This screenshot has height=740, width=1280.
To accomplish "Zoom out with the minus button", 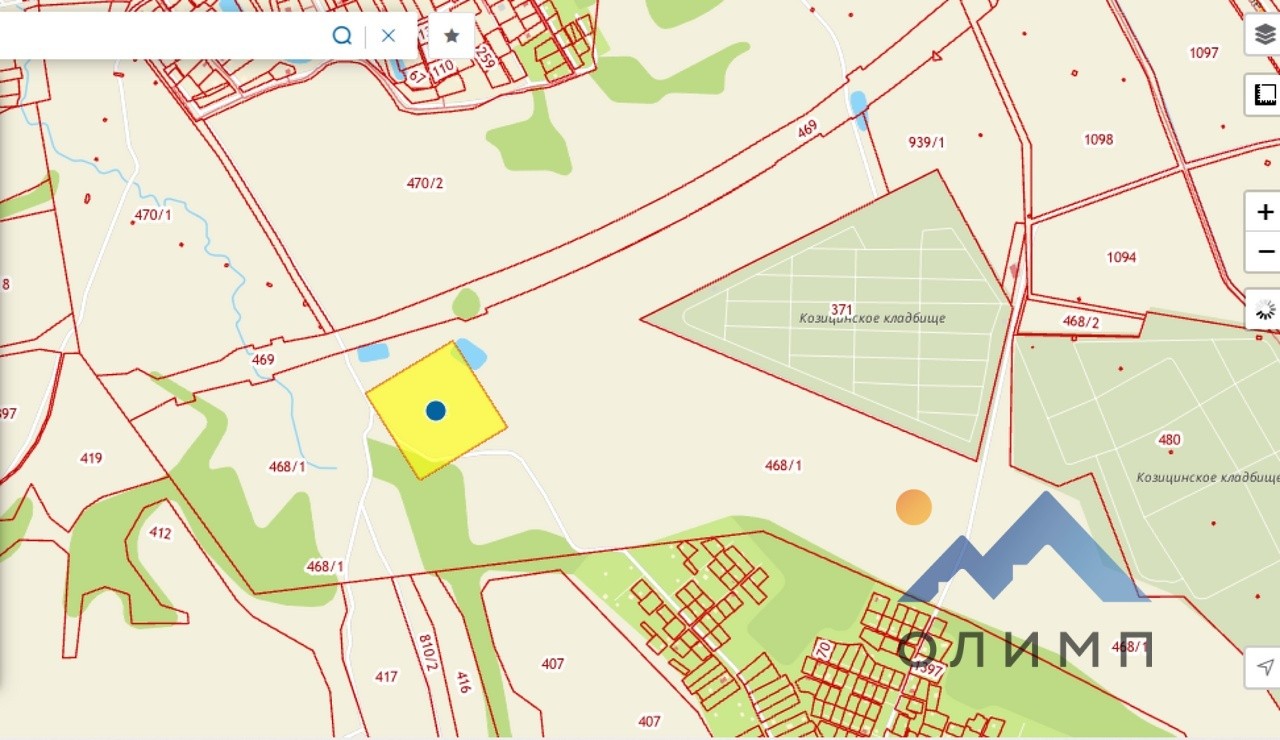I will click(x=1265, y=252).
